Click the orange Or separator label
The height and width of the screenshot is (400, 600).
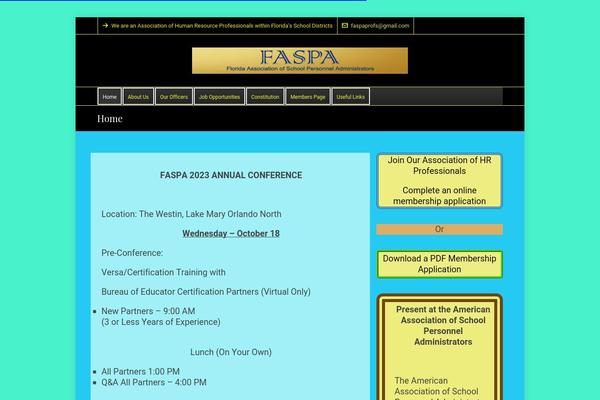[439, 229]
